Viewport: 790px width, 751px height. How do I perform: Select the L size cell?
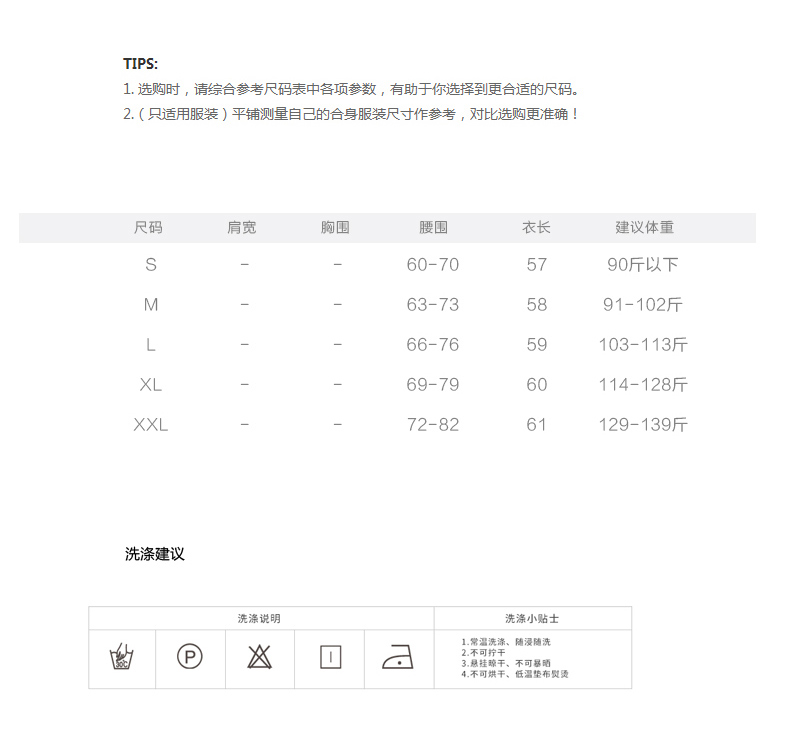[x=151, y=345]
